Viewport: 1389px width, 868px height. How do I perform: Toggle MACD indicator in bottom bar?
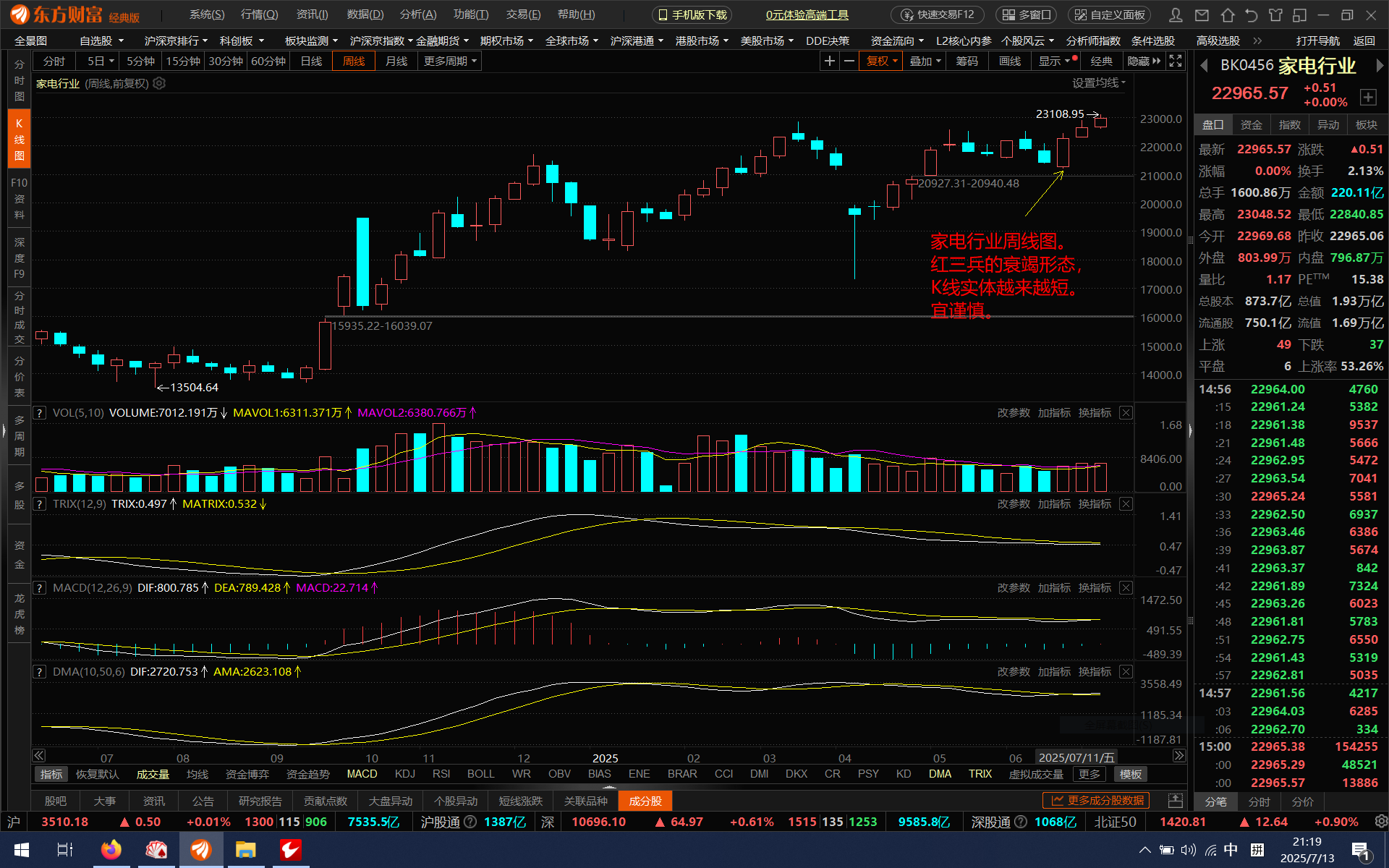coord(362,774)
